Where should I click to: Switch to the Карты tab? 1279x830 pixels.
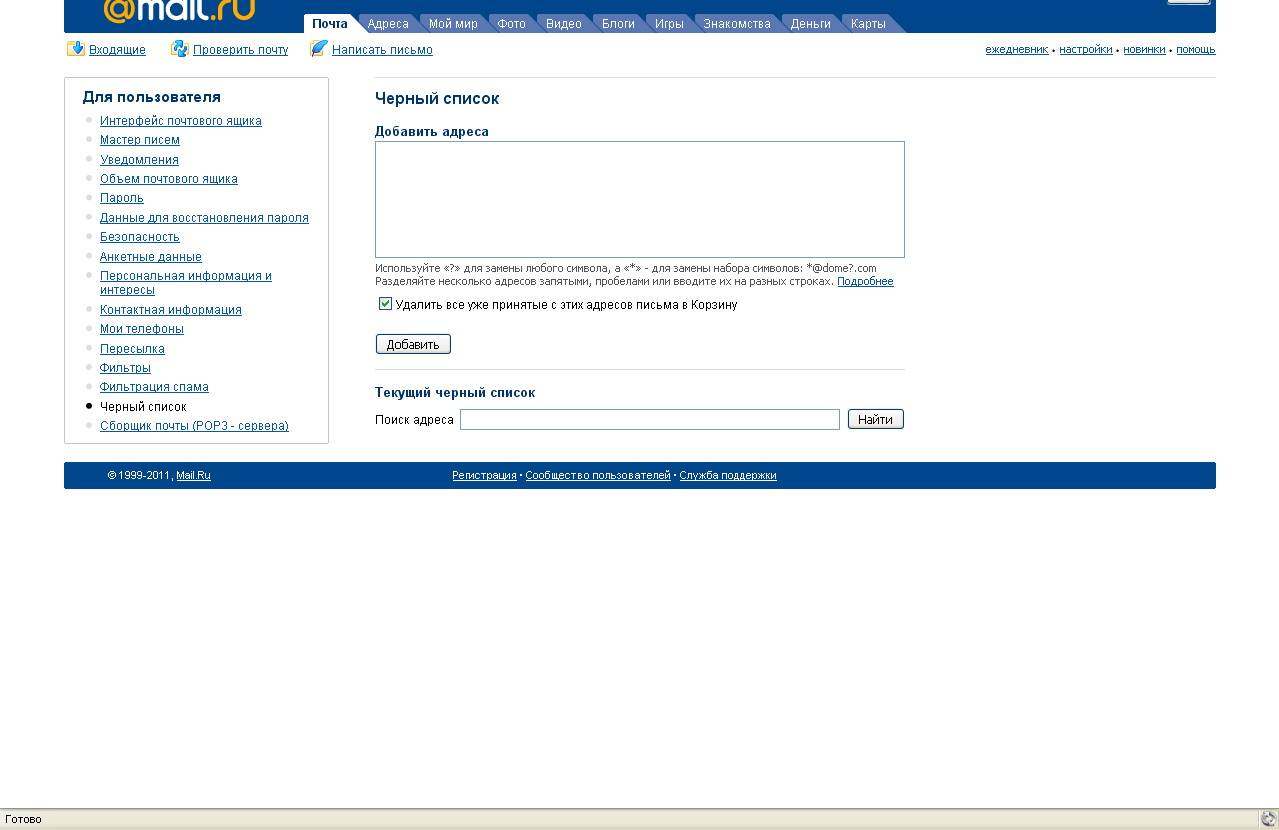[x=868, y=24]
